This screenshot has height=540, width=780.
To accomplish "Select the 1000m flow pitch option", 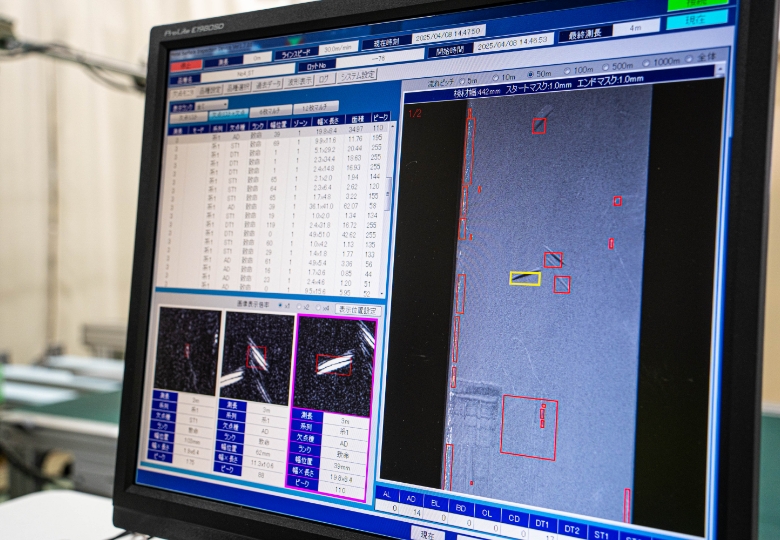I will point(646,62).
